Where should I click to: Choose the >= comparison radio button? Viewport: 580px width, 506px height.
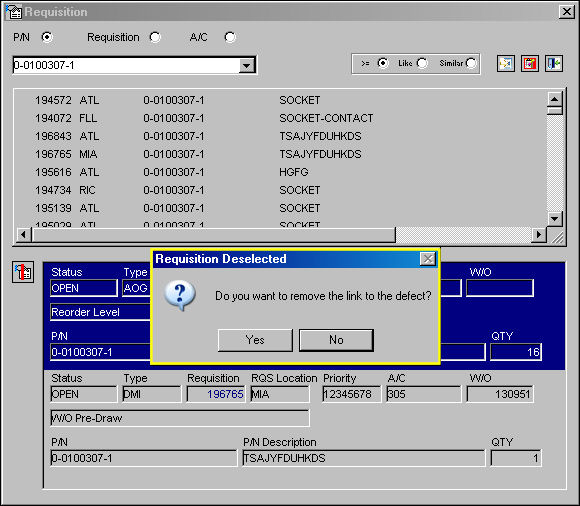tap(383, 63)
